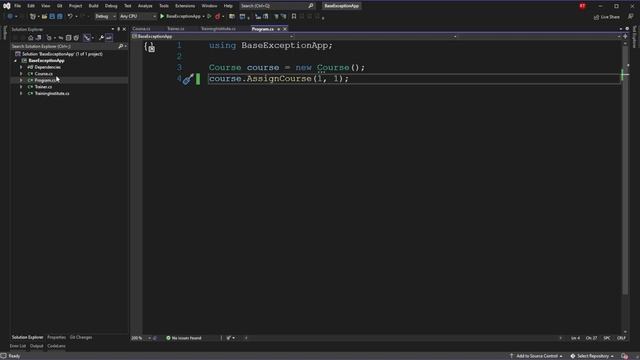The image size is (640, 360).
Task: Open the Build menu
Action: coord(93,6)
